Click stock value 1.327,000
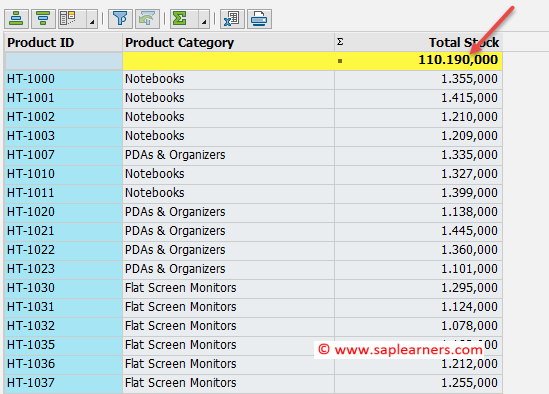The width and height of the screenshot is (549, 394). (x=469, y=174)
